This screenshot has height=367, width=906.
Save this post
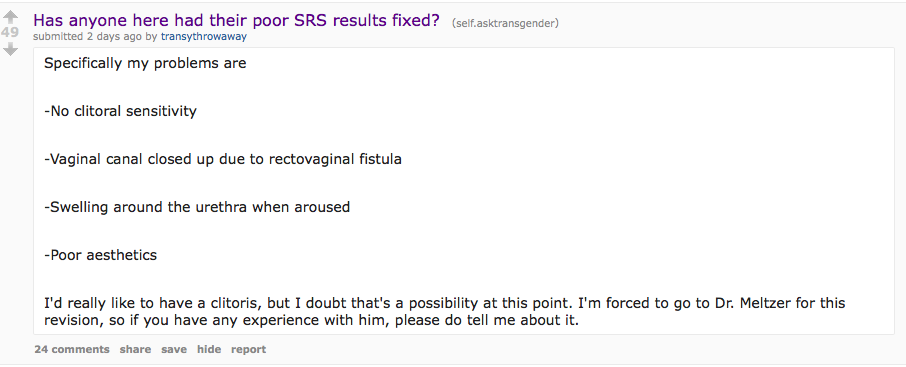174,349
